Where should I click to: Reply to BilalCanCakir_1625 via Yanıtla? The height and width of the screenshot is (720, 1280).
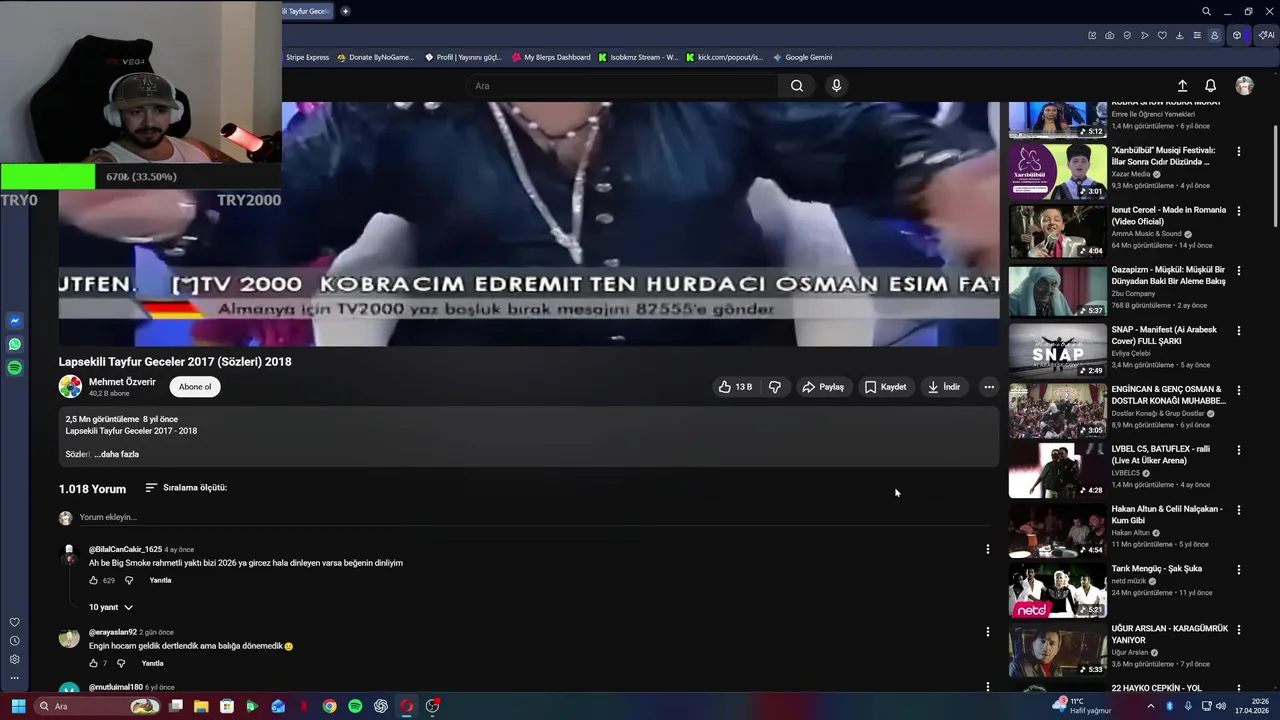tap(160, 581)
